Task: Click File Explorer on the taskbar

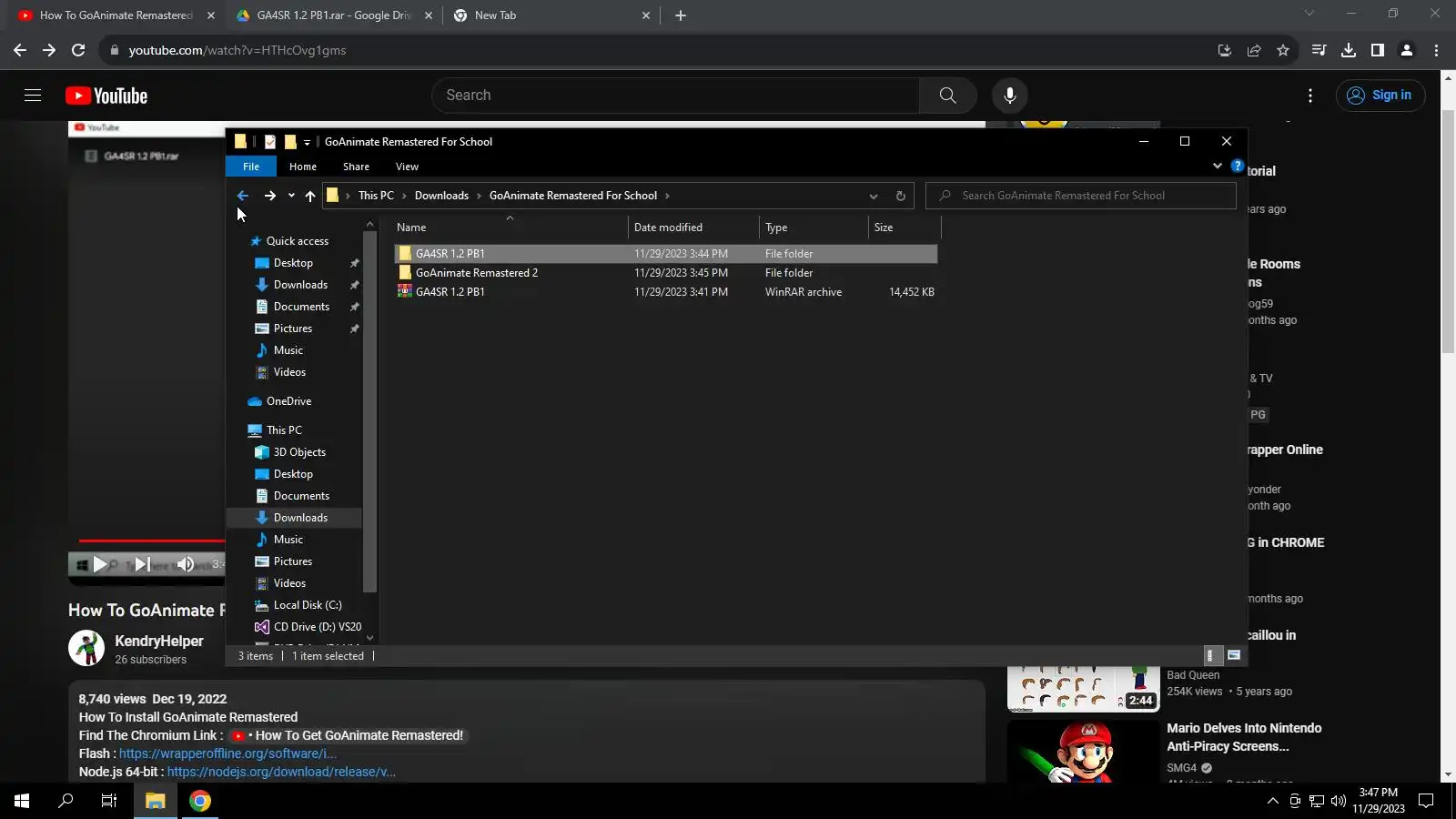Action: pyautogui.click(x=155, y=801)
